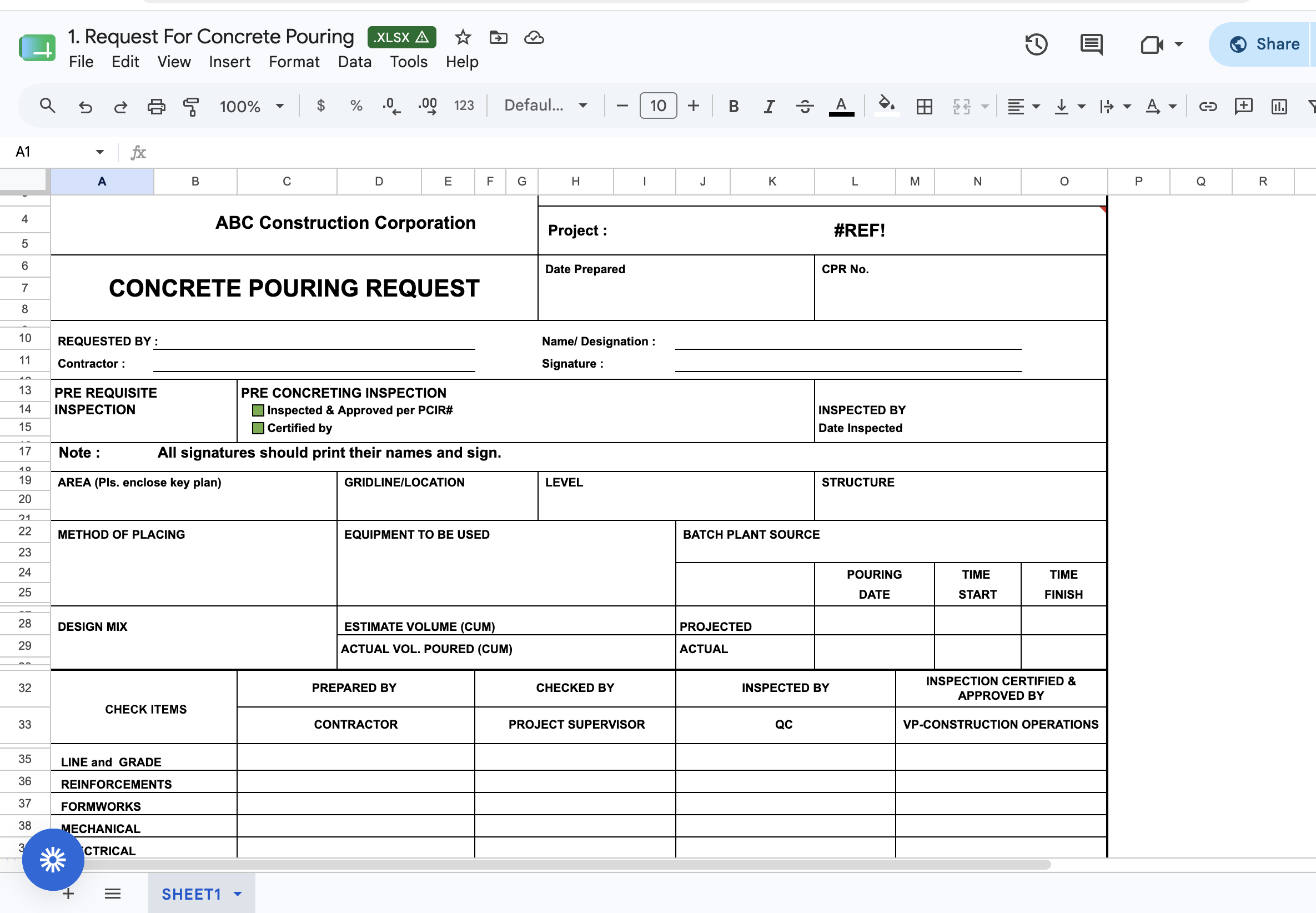Viewport: 1316px width, 913px height.
Task: Click the search menus magnifier icon
Action: point(47,106)
